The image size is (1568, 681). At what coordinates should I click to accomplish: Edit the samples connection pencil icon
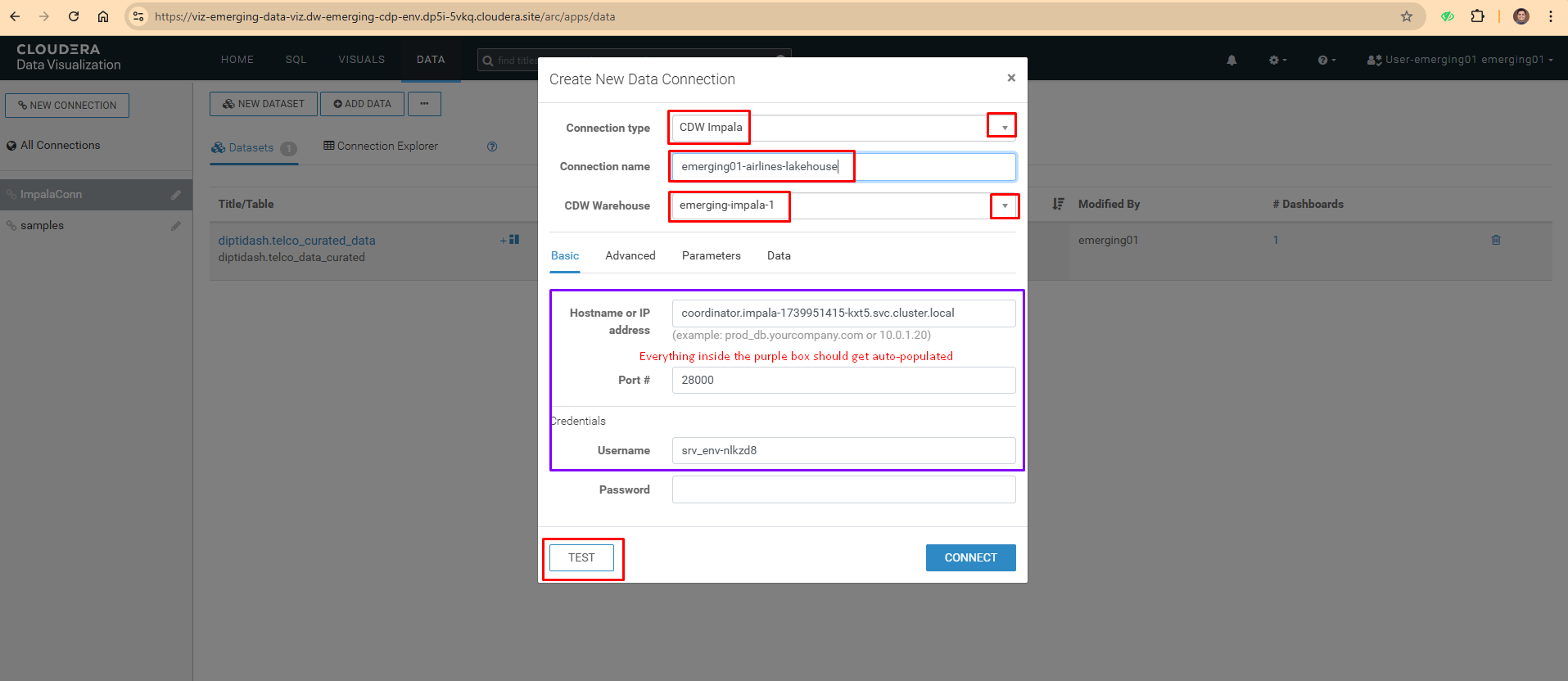[175, 226]
